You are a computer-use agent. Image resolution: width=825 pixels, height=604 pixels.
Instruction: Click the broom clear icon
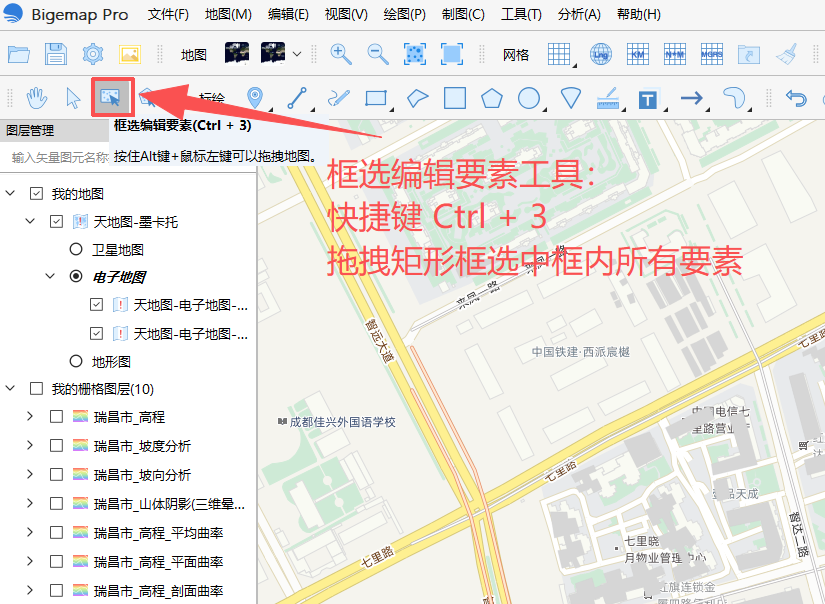click(x=787, y=54)
